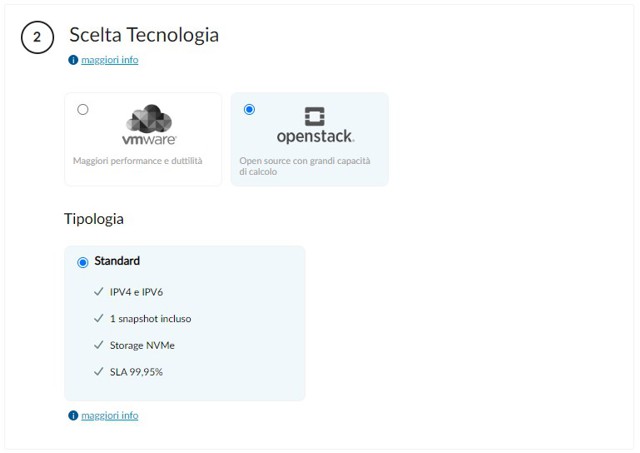Click the Tipologia section heading

[94, 218]
